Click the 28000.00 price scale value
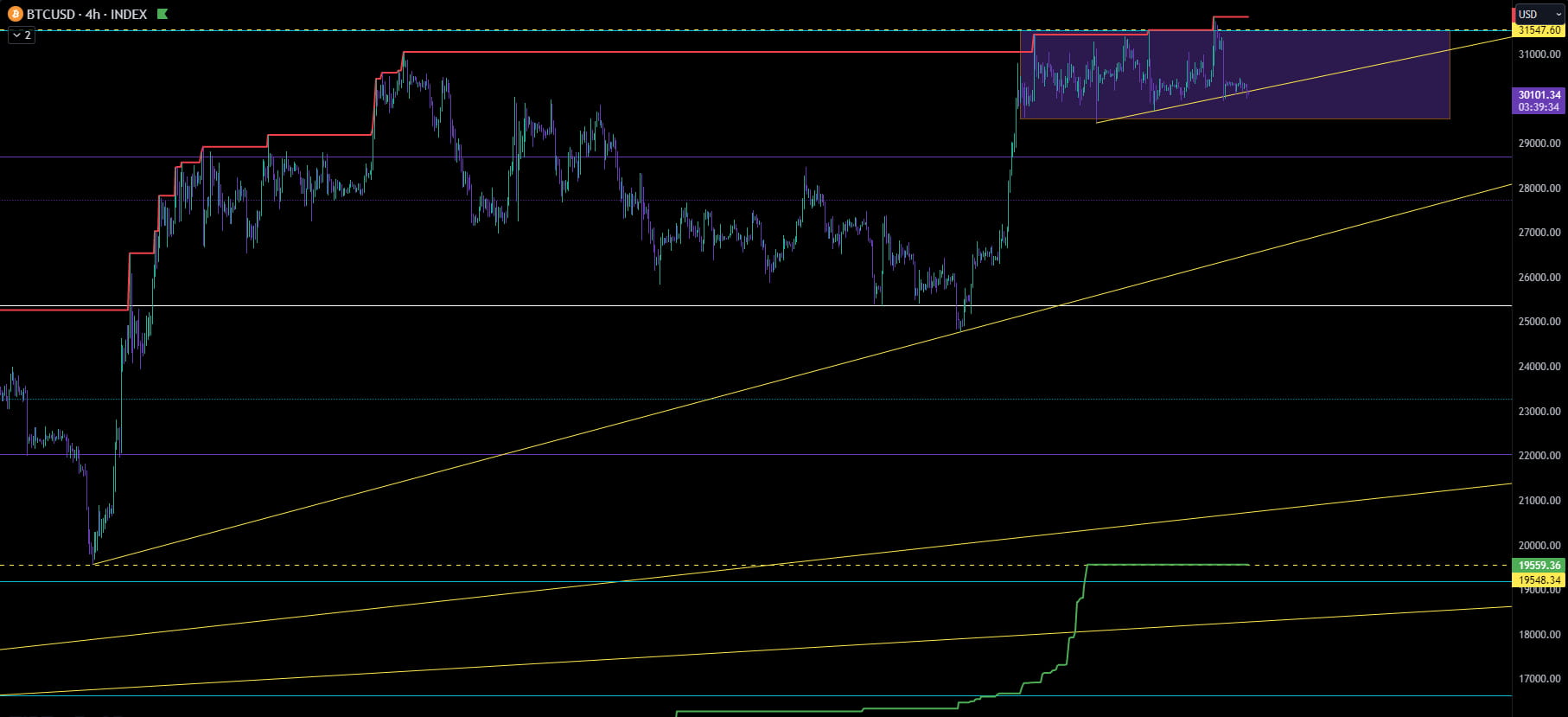1568x717 pixels. click(1539, 189)
